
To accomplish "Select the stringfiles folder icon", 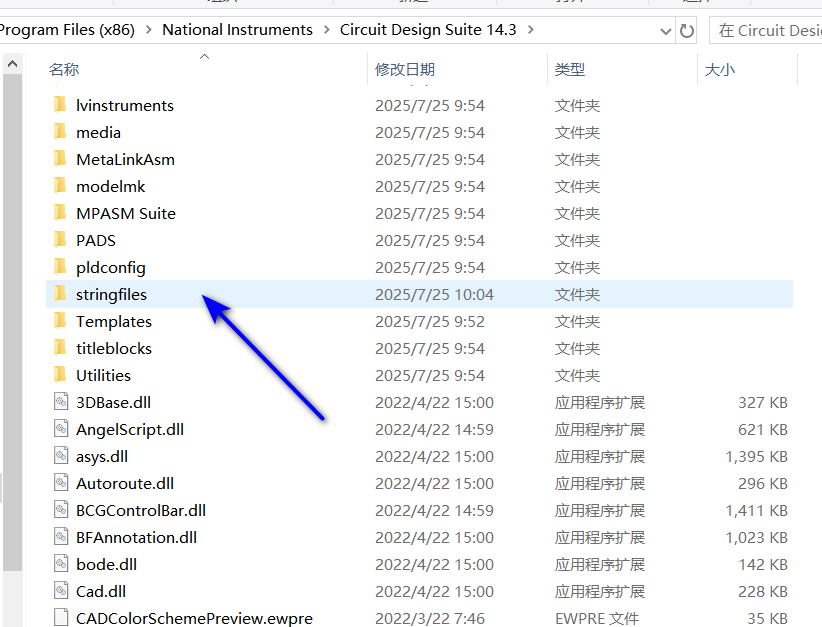I will [x=60, y=294].
